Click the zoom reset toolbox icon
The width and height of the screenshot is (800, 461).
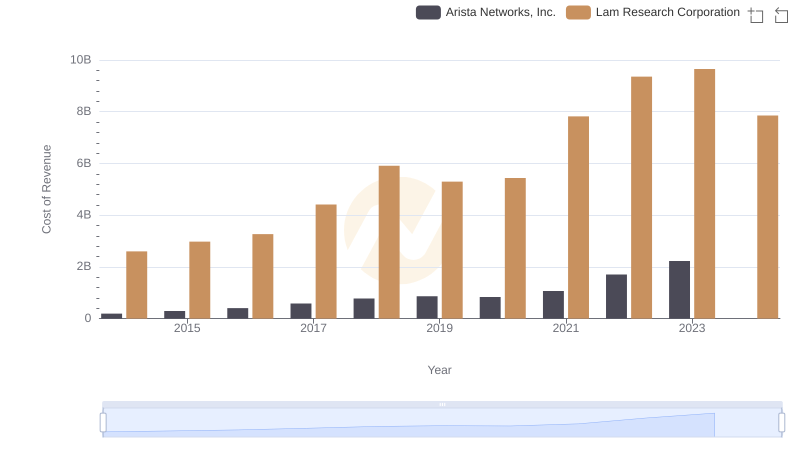click(x=781, y=15)
